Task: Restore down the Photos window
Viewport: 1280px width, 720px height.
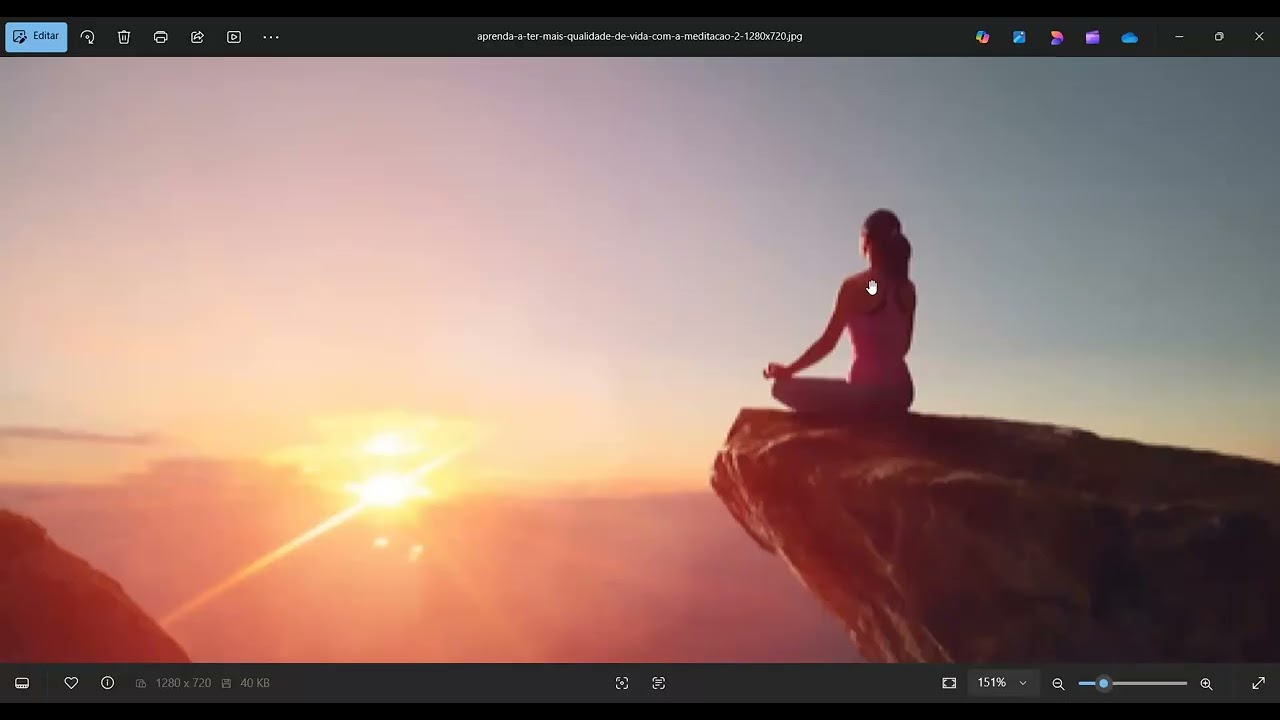Action: click(1219, 37)
